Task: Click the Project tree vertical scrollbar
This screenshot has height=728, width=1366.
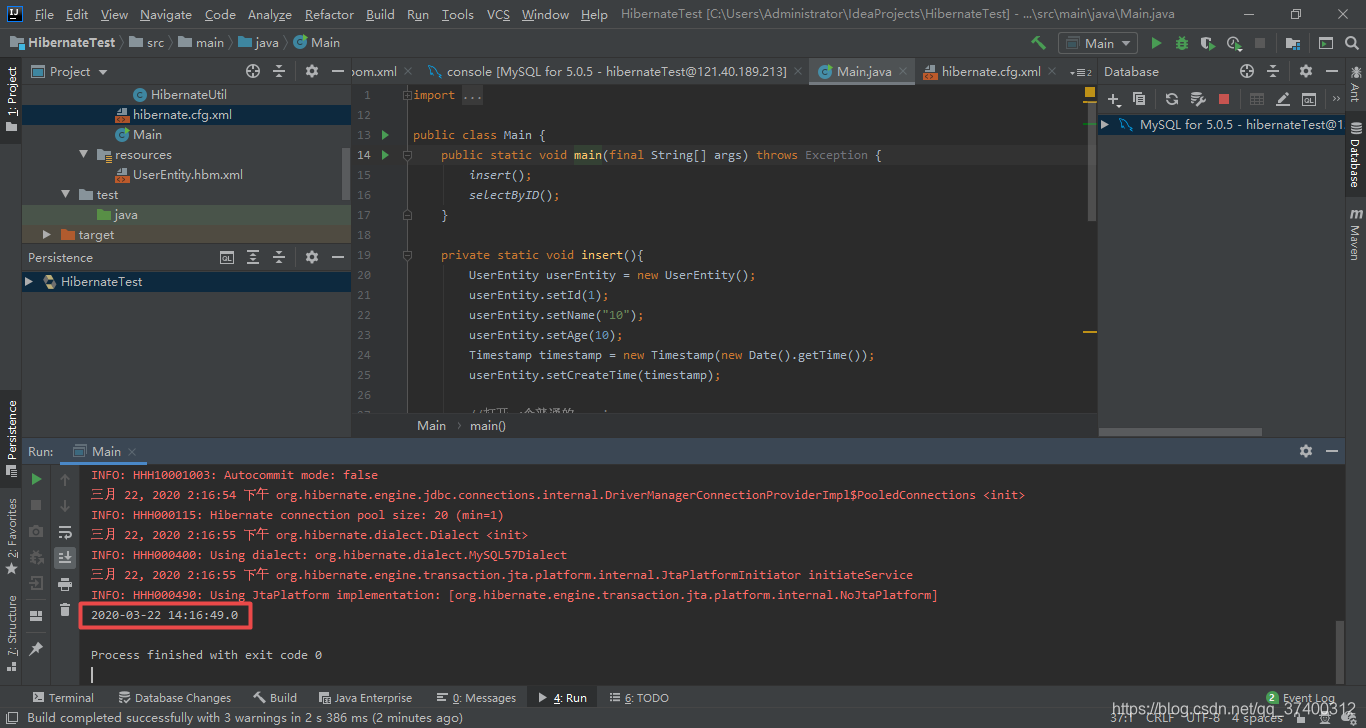Action: [x=346, y=172]
